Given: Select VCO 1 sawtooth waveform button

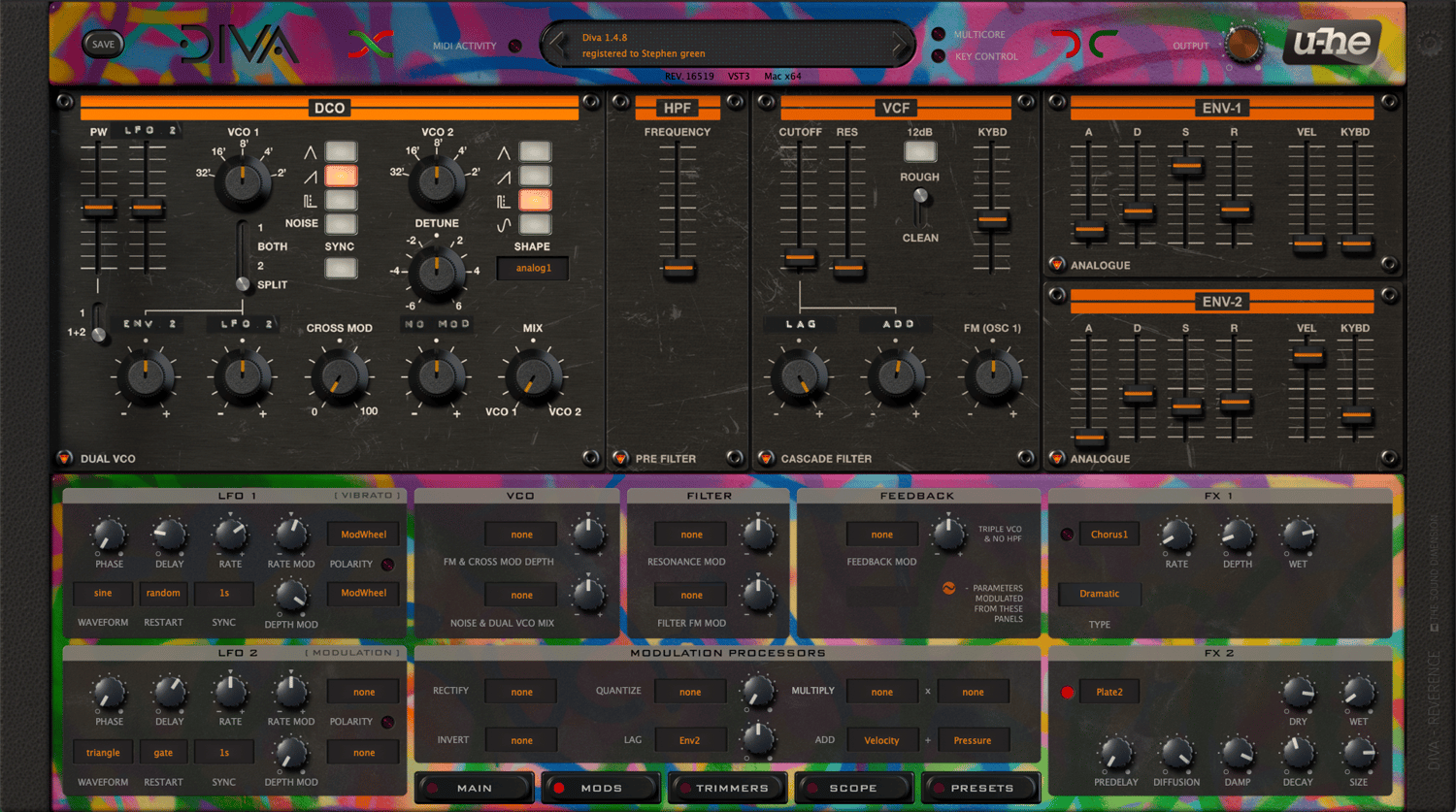Looking at the screenshot, I should [341, 176].
